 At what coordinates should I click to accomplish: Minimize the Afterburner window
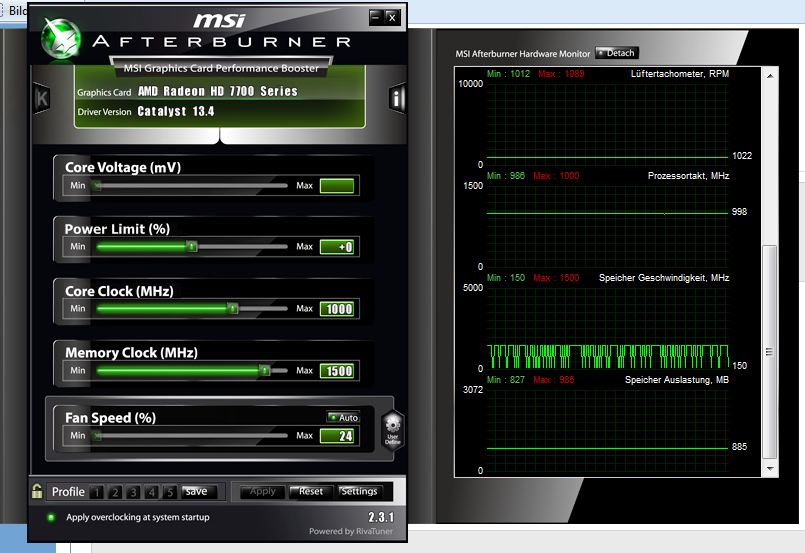[x=376, y=17]
